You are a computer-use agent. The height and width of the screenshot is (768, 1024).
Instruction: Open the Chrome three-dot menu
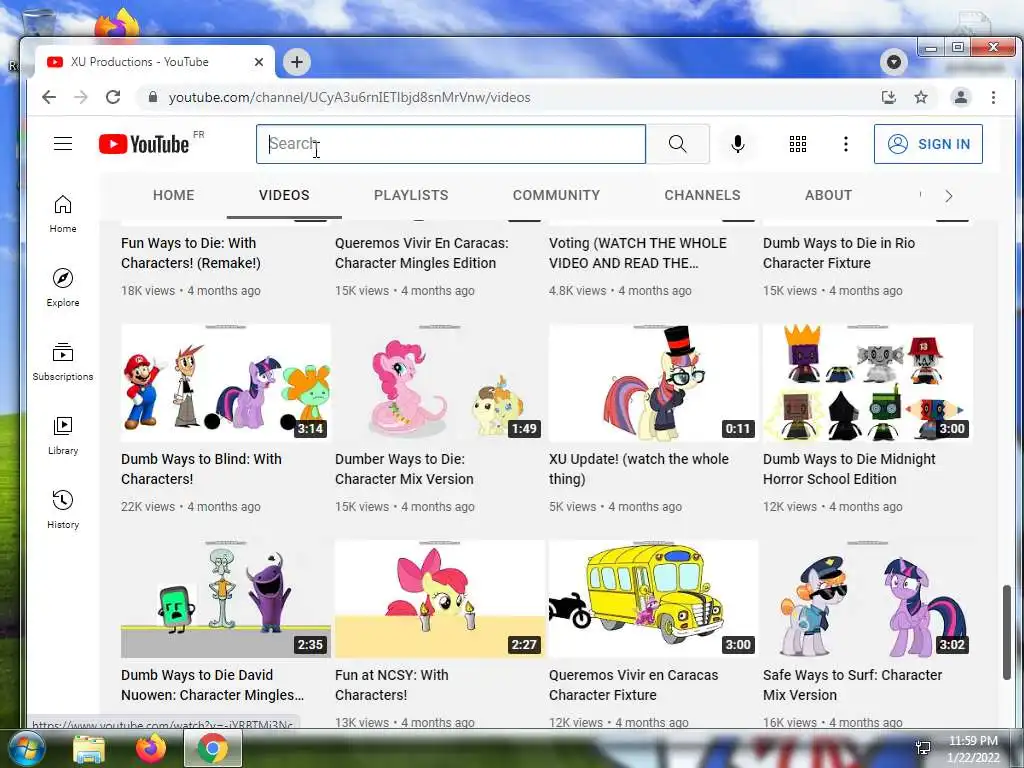pyautogui.click(x=993, y=97)
